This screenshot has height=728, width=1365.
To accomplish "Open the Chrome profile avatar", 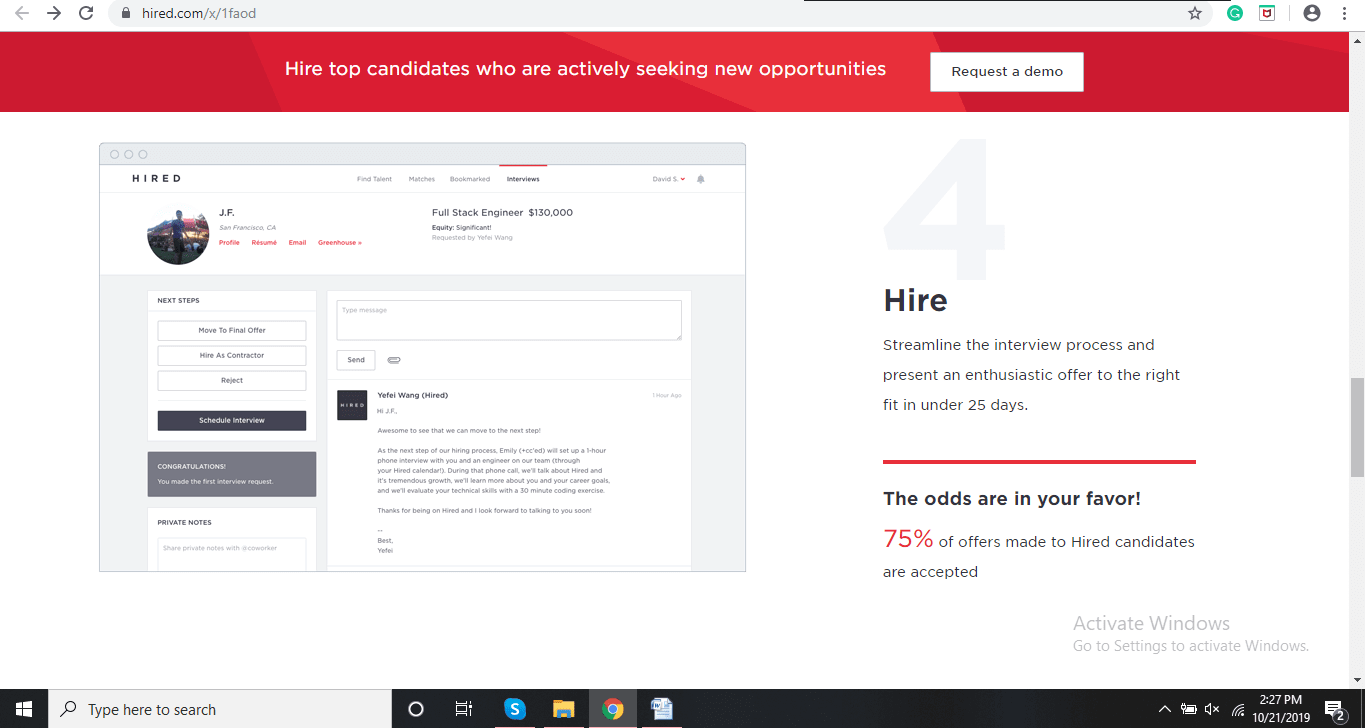I will [x=1311, y=13].
